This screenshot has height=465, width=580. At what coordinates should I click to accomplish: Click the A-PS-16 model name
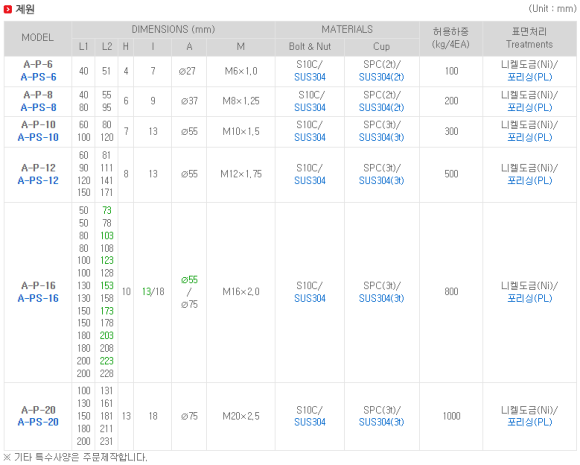[38, 298]
